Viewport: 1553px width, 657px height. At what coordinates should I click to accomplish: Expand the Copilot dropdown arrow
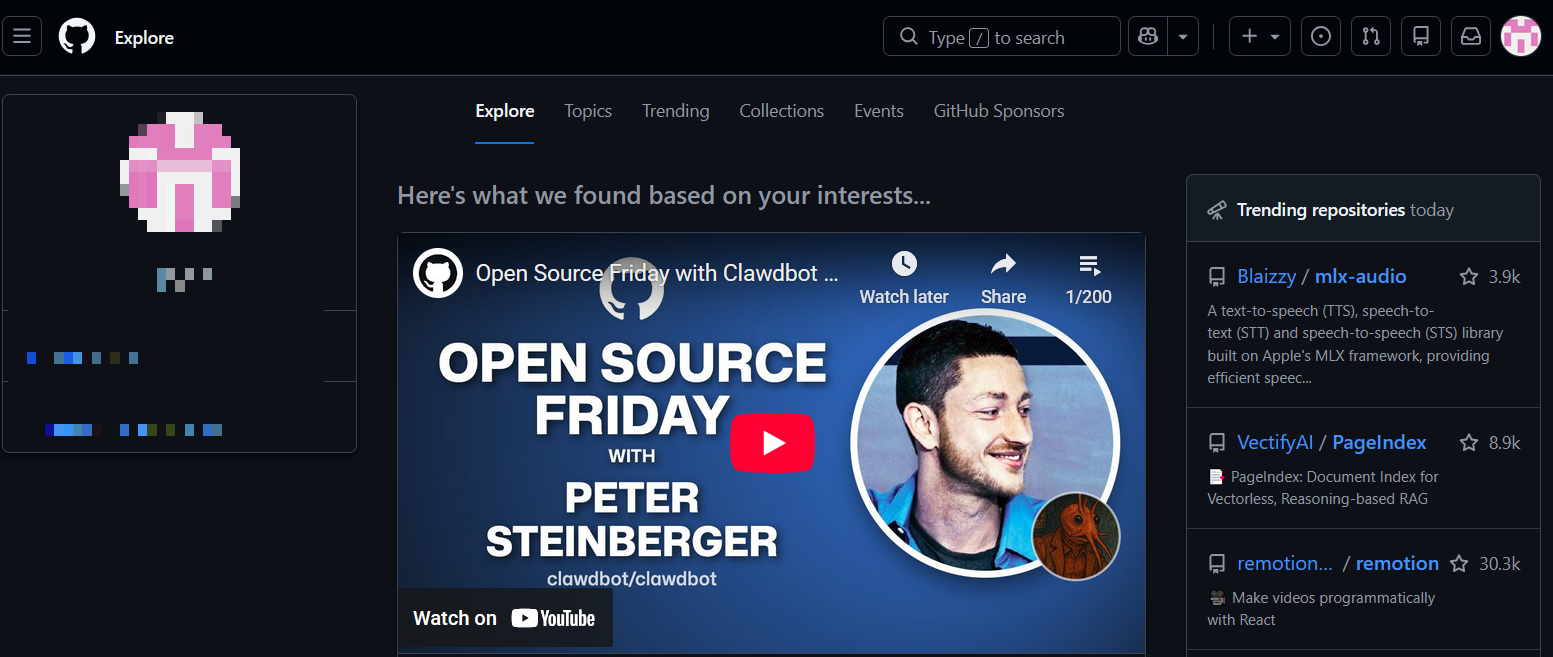pyautogui.click(x=1182, y=37)
